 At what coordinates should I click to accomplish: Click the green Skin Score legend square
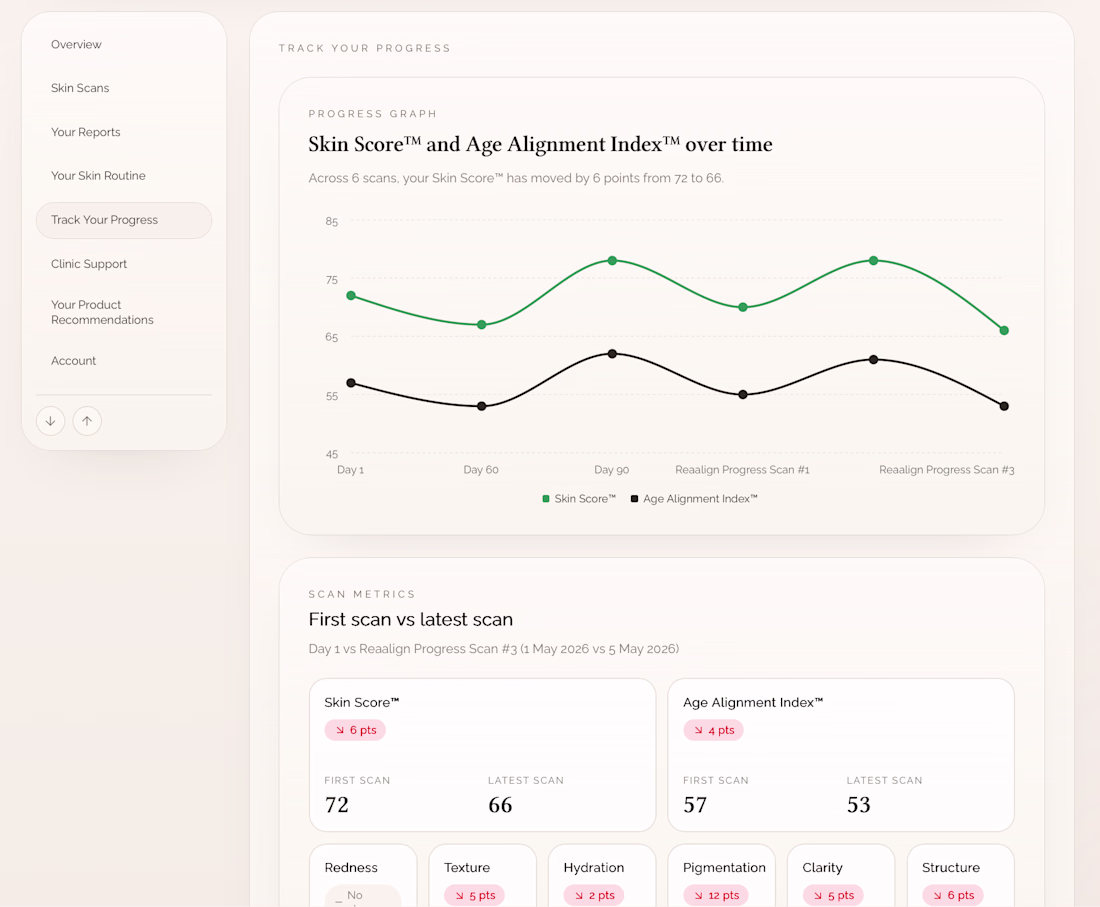coord(546,499)
